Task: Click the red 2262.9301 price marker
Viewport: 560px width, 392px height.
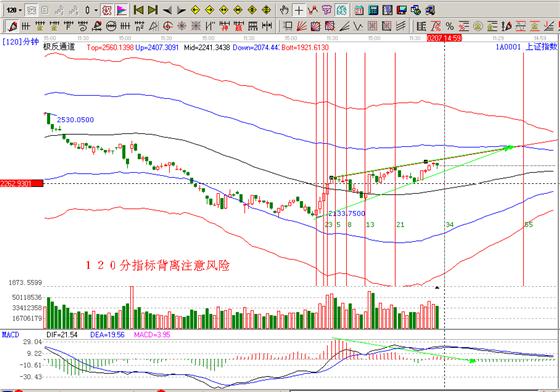Action: pyautogui.click(x=21, y=184)
